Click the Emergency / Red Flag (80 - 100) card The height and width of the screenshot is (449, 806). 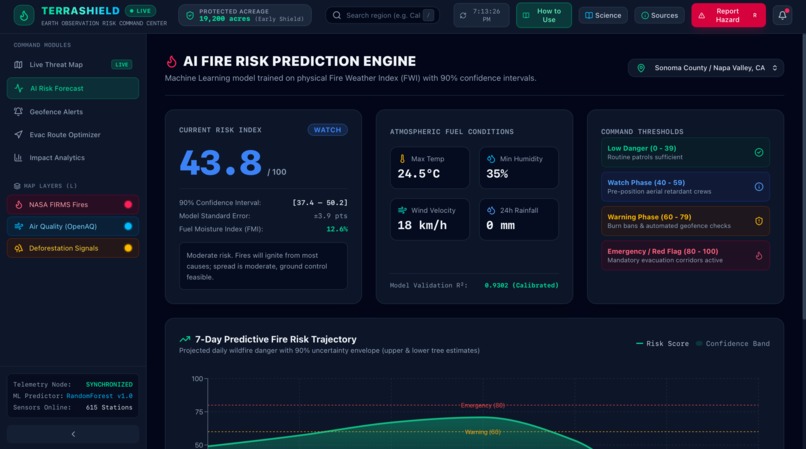685,256
